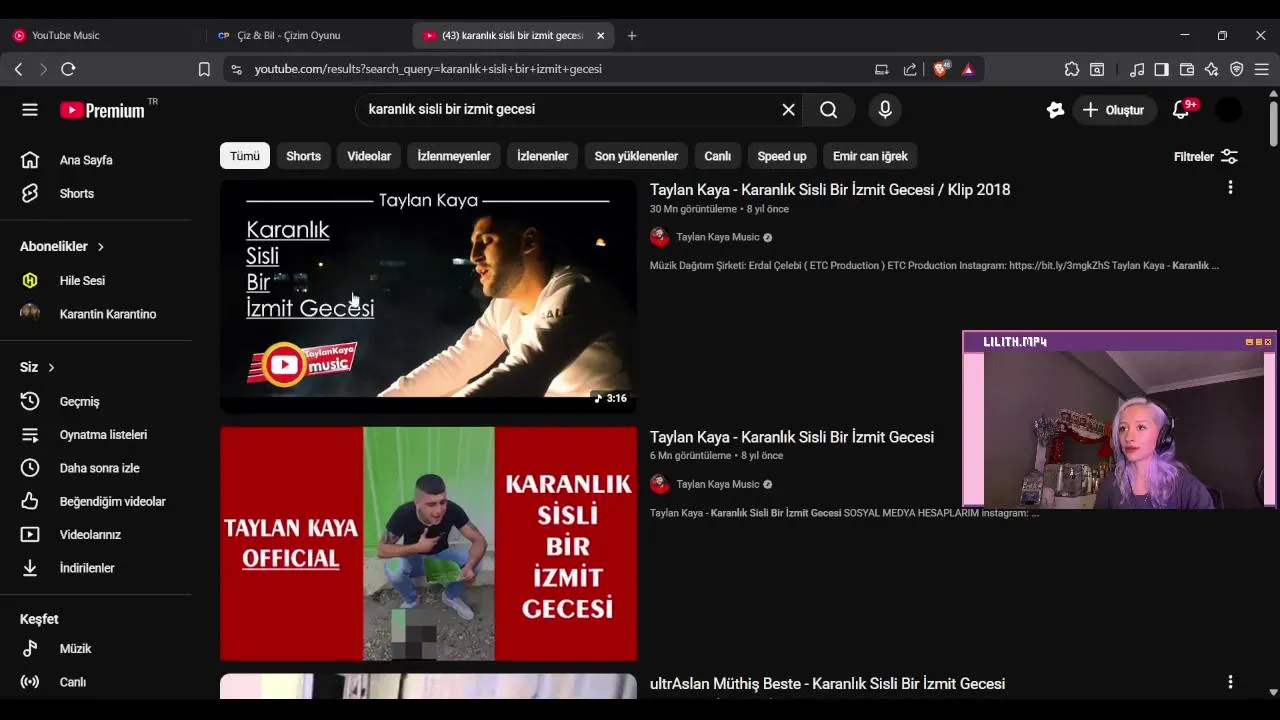
Task: Open the browser extensions puzzle icon
Action: coord(1072,69)
